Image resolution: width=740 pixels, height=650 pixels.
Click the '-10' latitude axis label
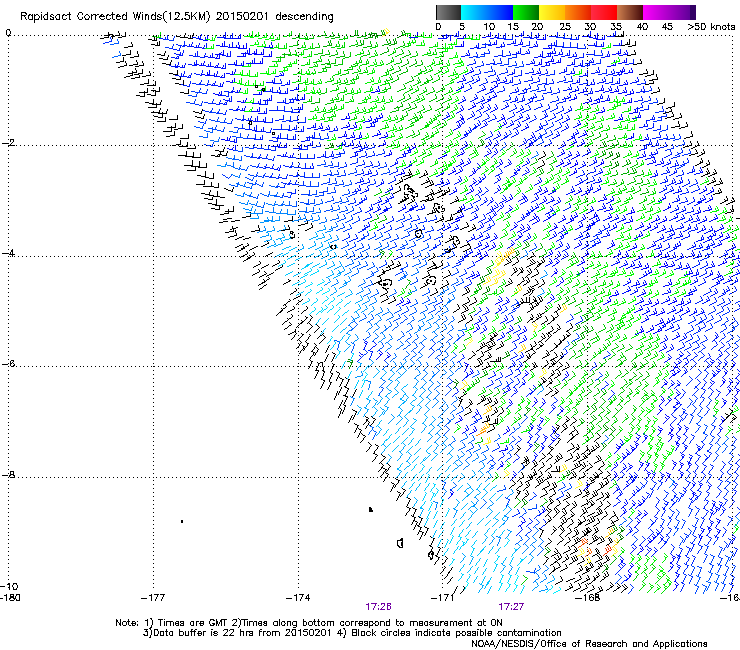click(10, 586)
